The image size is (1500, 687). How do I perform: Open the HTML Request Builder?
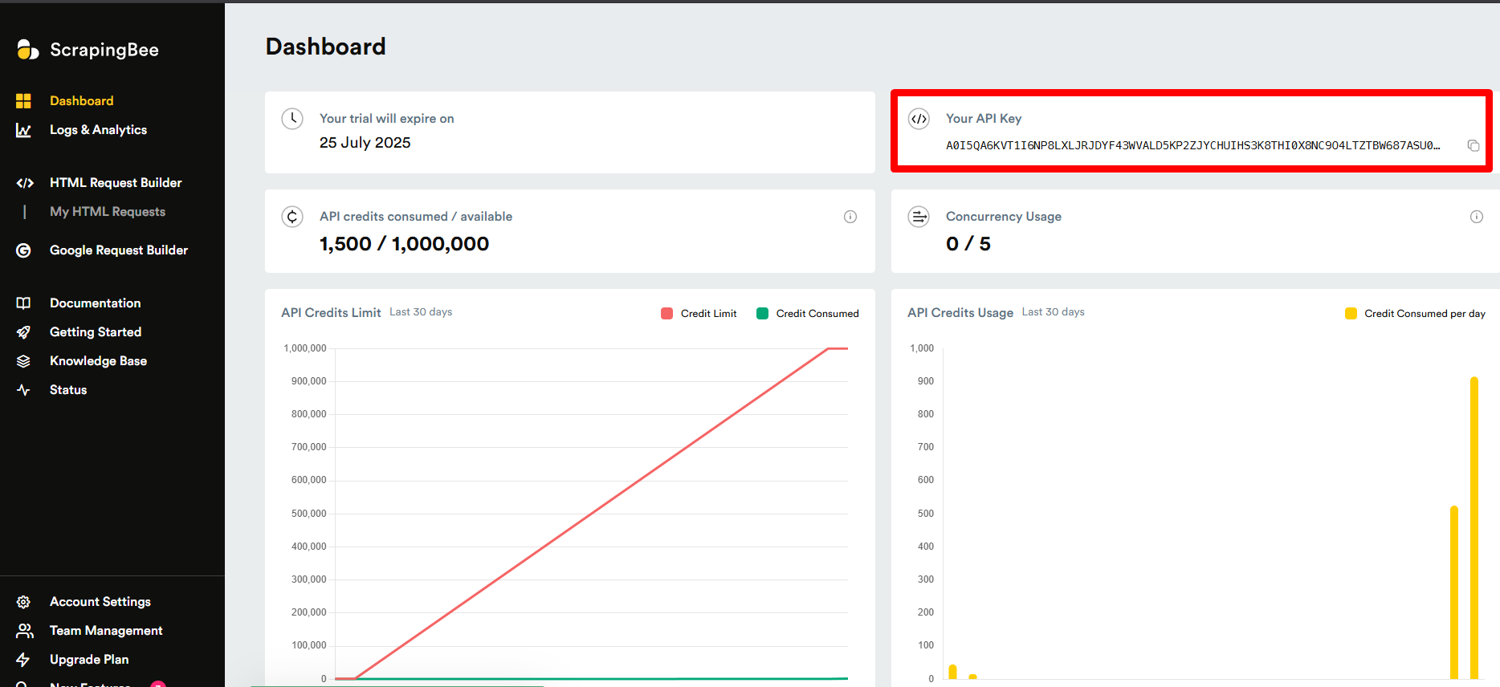tap(115, 182)
